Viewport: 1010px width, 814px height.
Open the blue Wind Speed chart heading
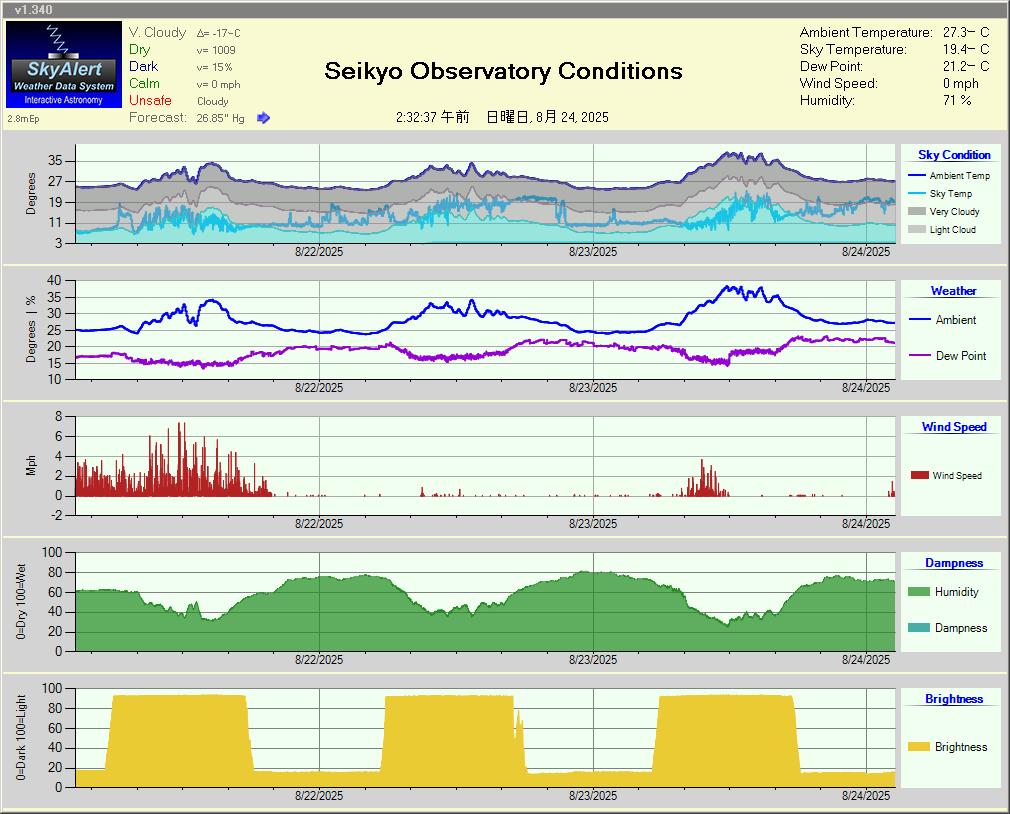click(954, 426)
